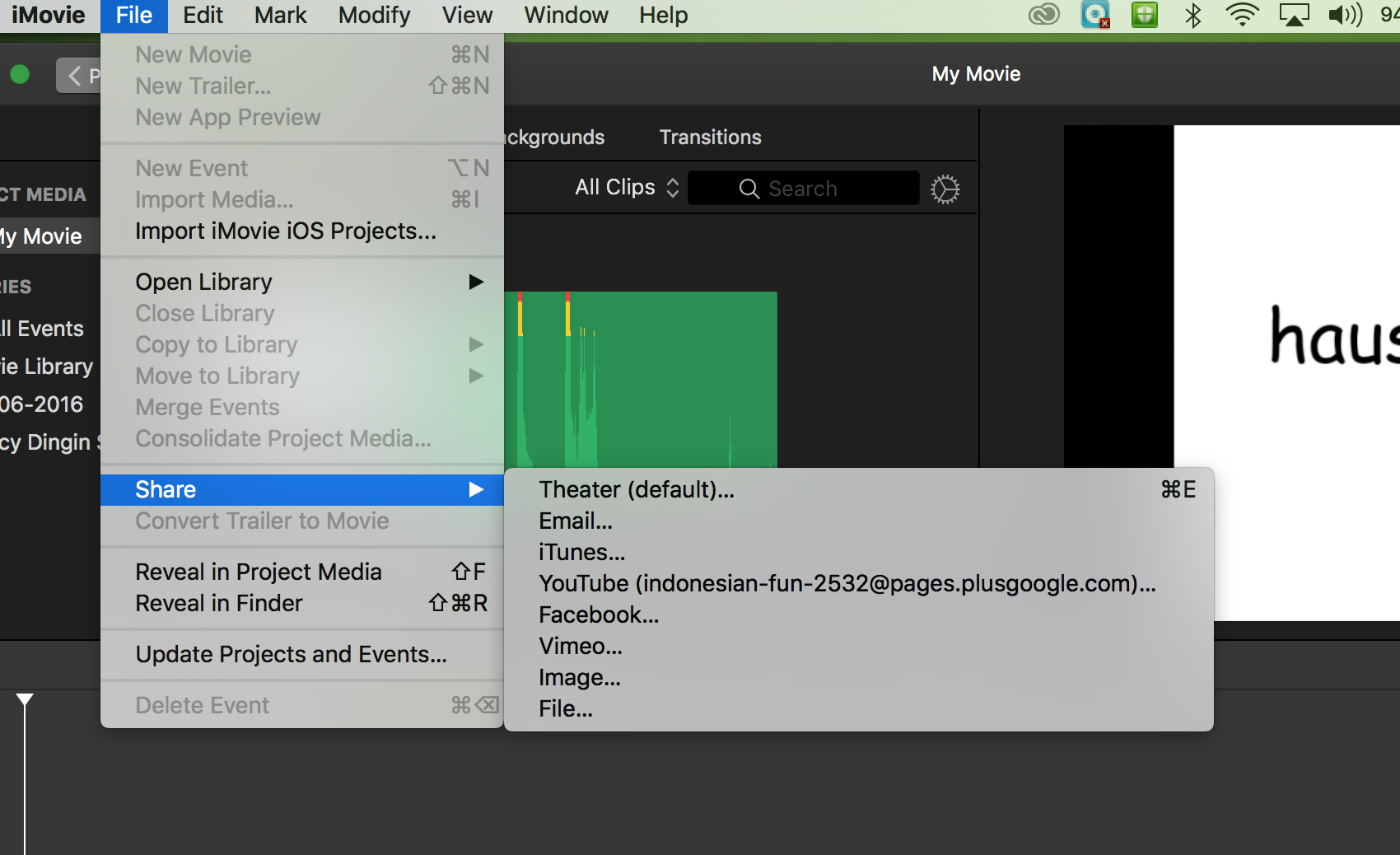
Task: Open the All Clips filter dropdown
Action: [627, 188]
